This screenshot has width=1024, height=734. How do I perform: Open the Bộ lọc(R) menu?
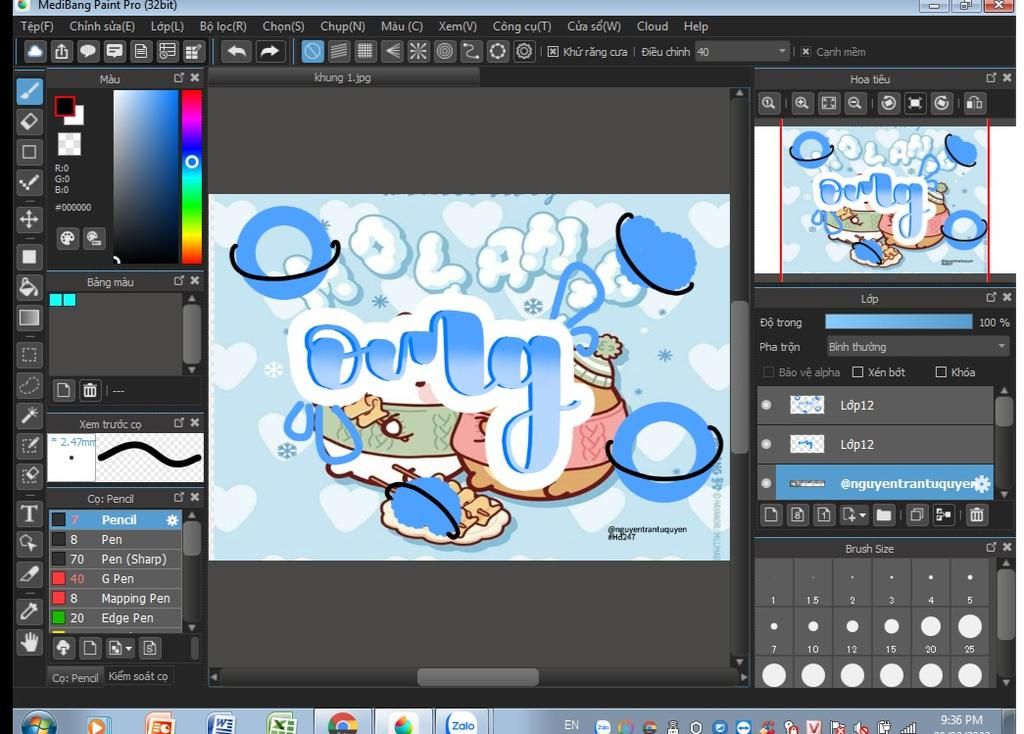pos(223,26)
